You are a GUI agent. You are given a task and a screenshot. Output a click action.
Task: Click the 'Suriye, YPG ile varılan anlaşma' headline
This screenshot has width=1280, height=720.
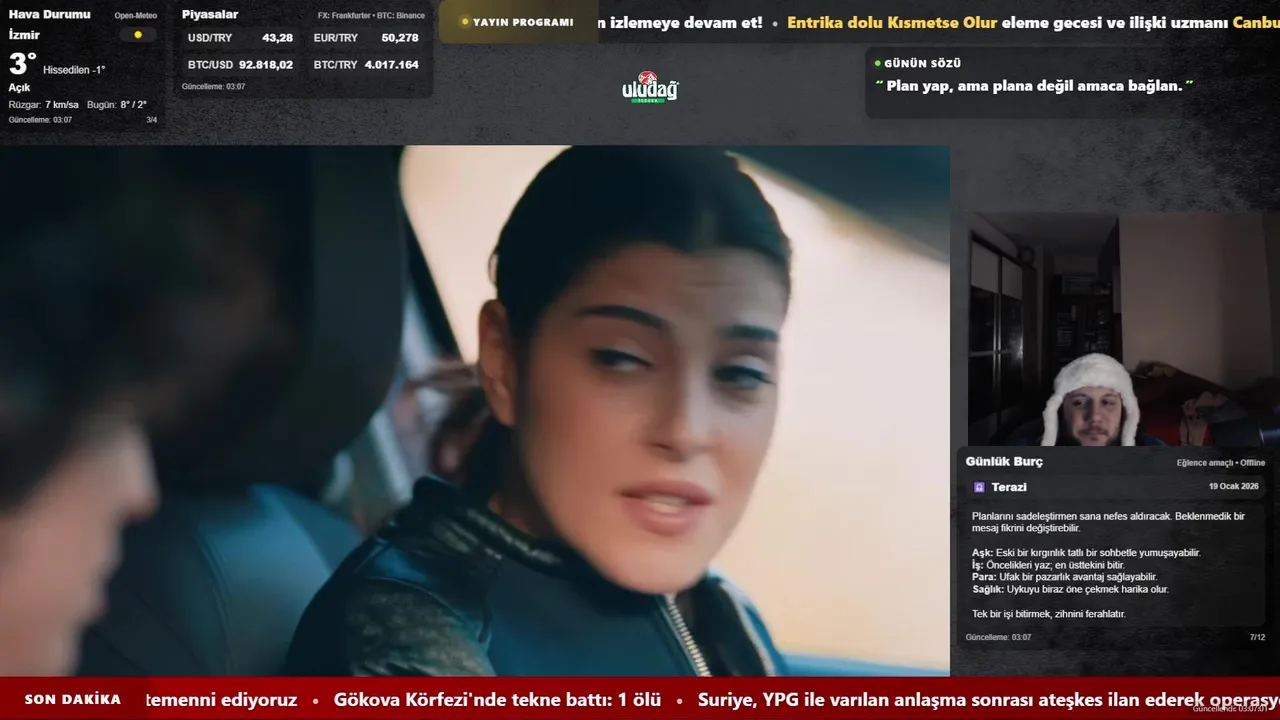click(x=988, y=700)
